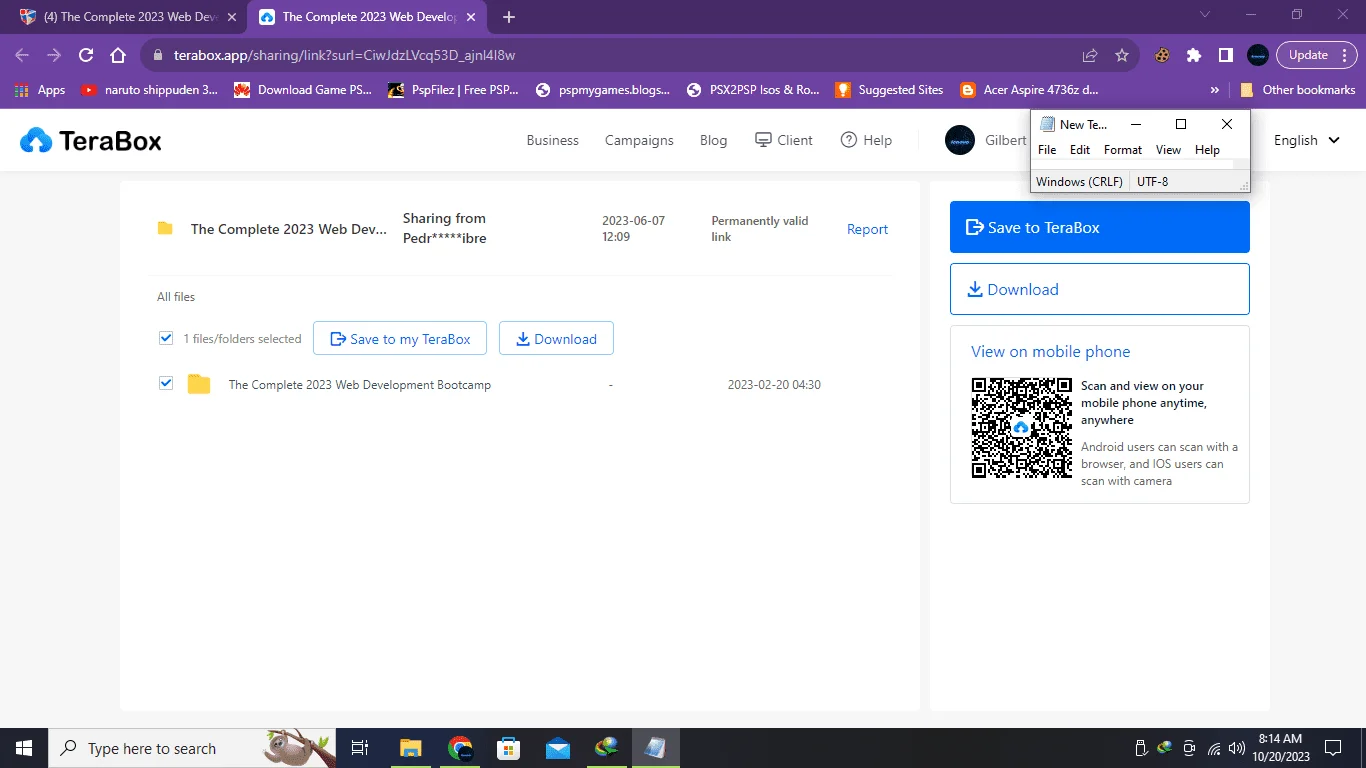This screenshot has width=1366, height=768.
Task: Click the QR code image
Action: click(1021, 428)
